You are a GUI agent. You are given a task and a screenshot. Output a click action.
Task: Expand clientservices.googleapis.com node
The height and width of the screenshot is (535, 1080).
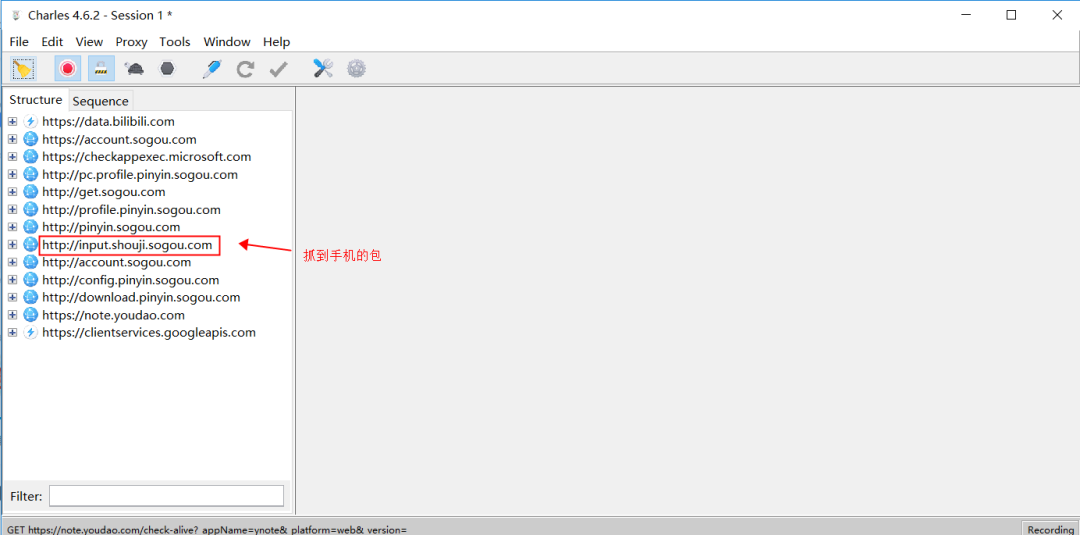pyautogui.click(x=12, y=333)
